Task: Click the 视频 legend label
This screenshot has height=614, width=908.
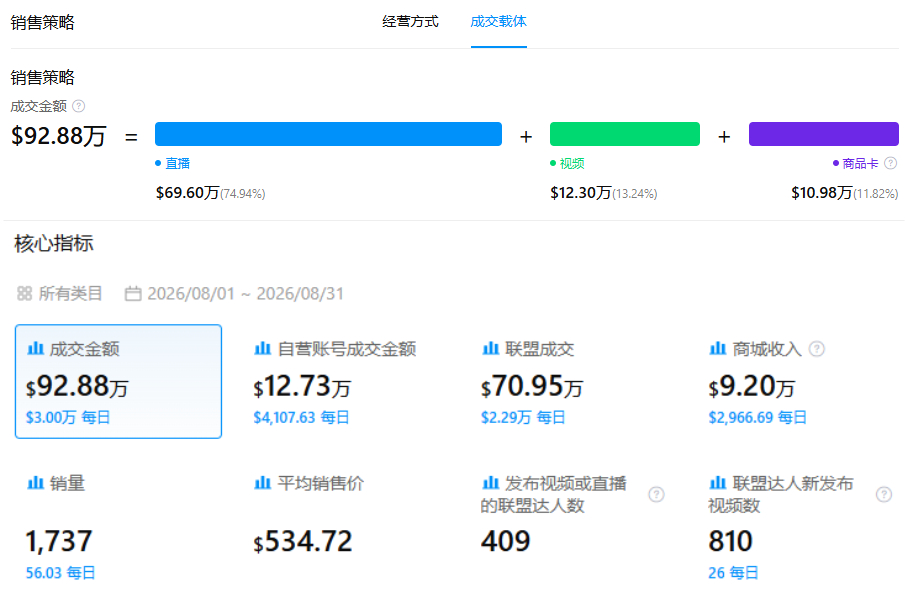Action: (572, 163)
